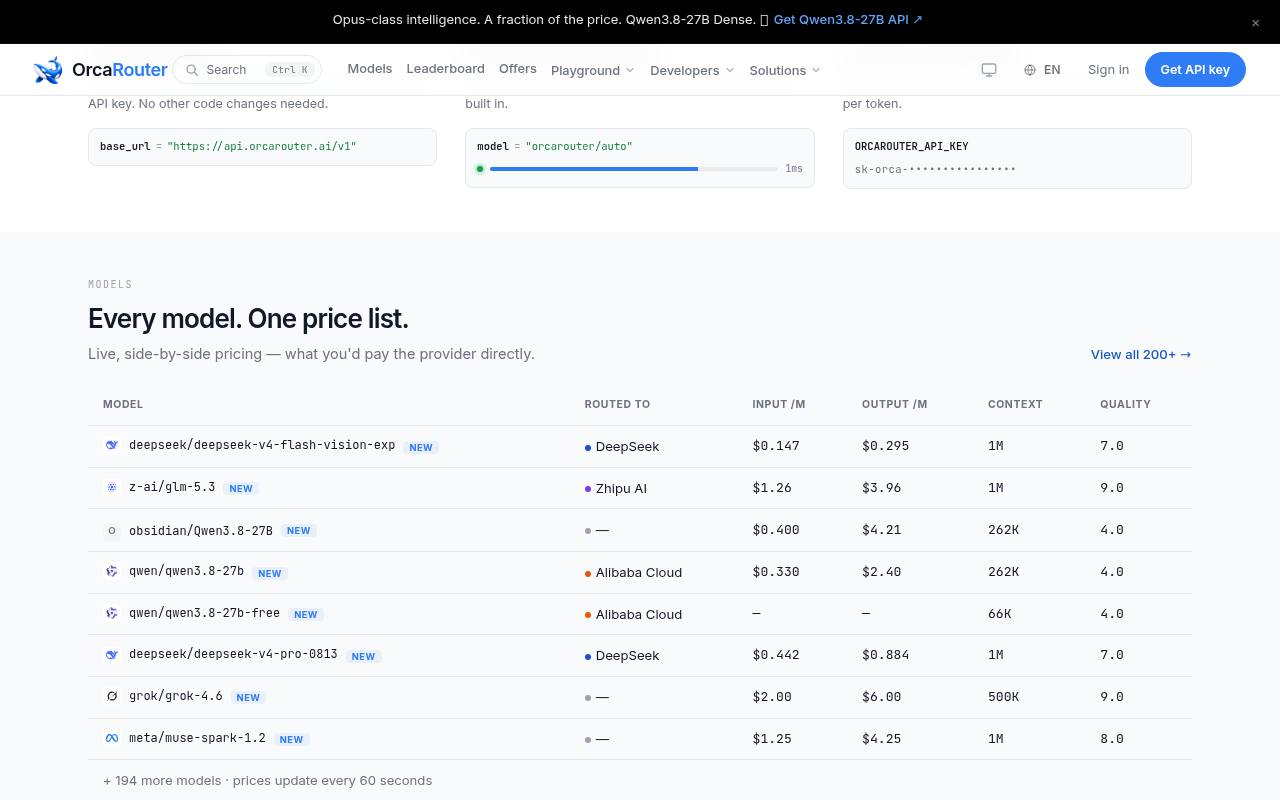Click the globe language icon
This screenshot has height=800, width=1280.
1030,70
